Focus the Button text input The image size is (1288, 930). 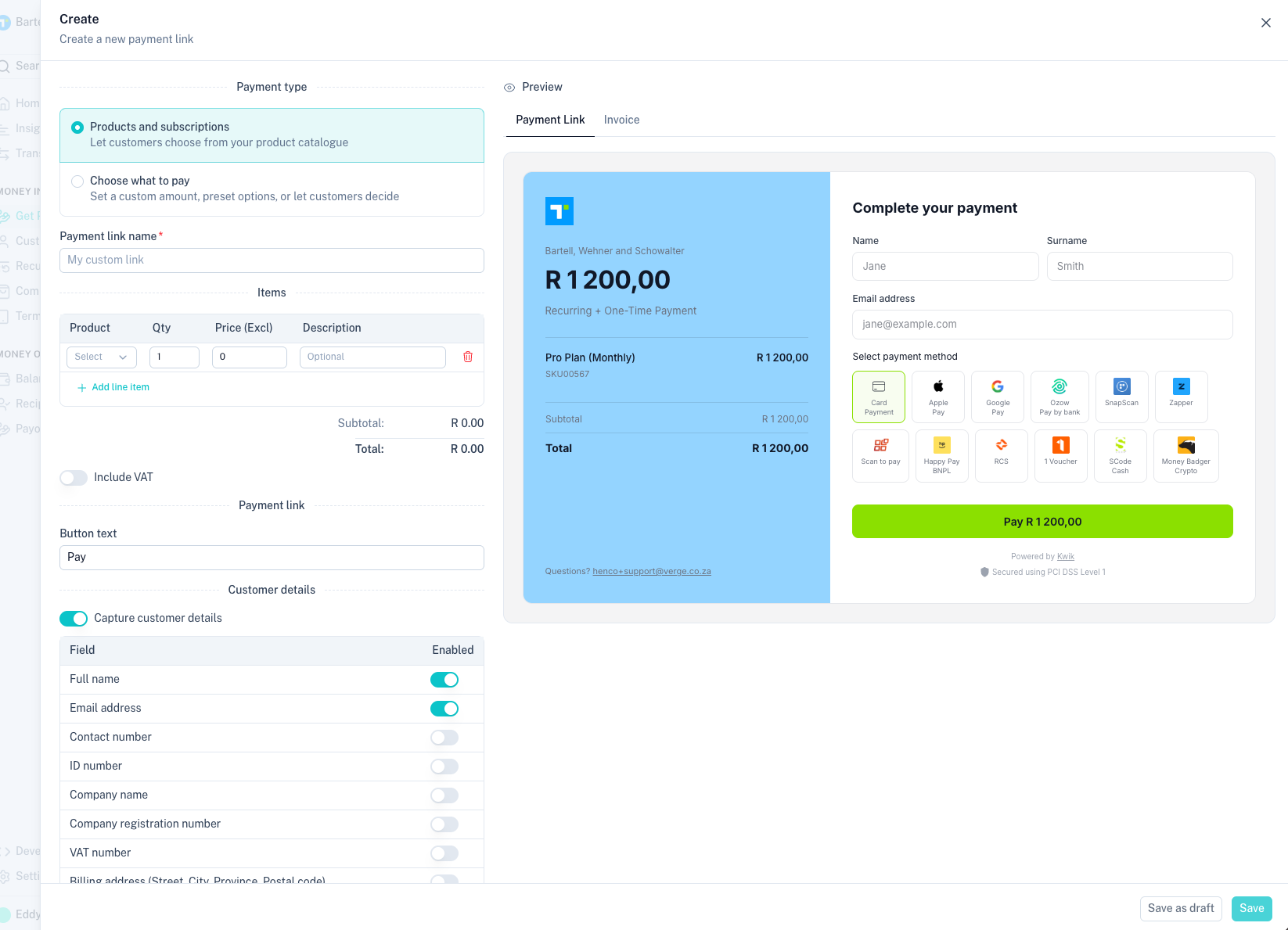[x=272, y=558]
